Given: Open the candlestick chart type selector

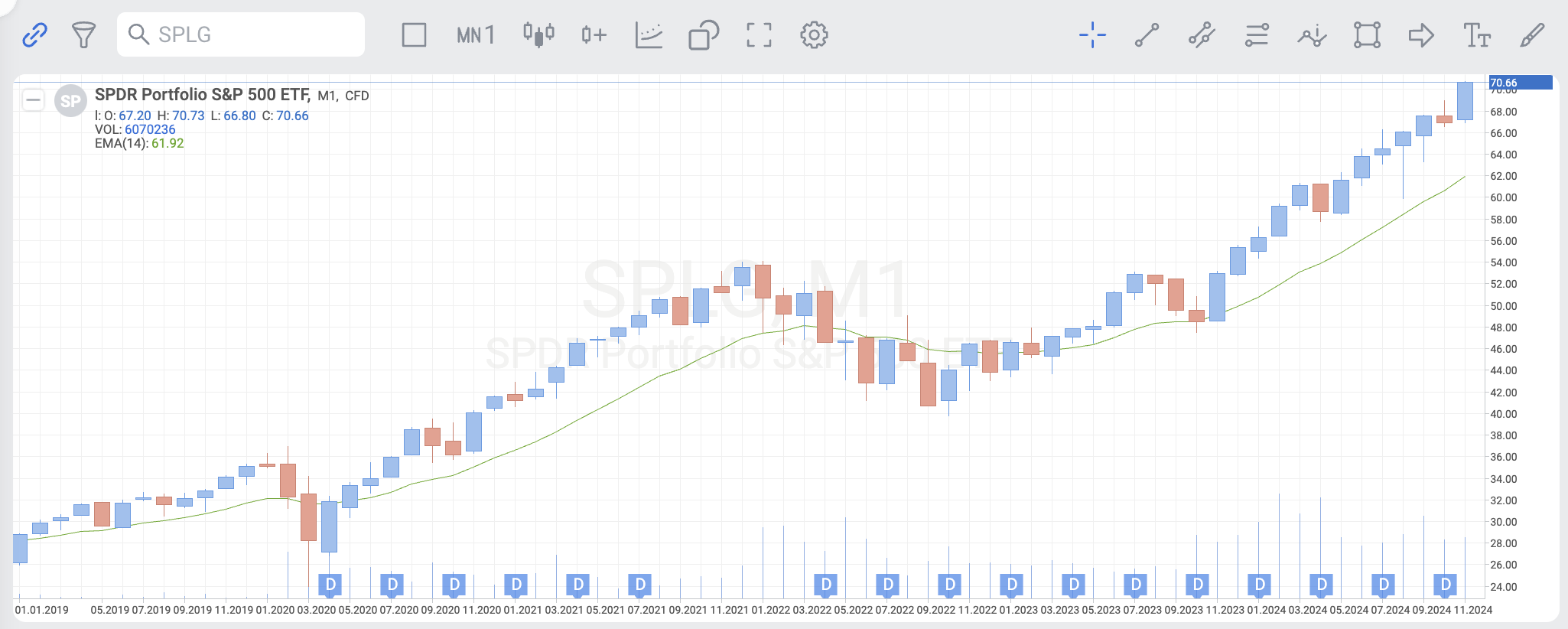Looking at the screenshot, I should [538, 34].
